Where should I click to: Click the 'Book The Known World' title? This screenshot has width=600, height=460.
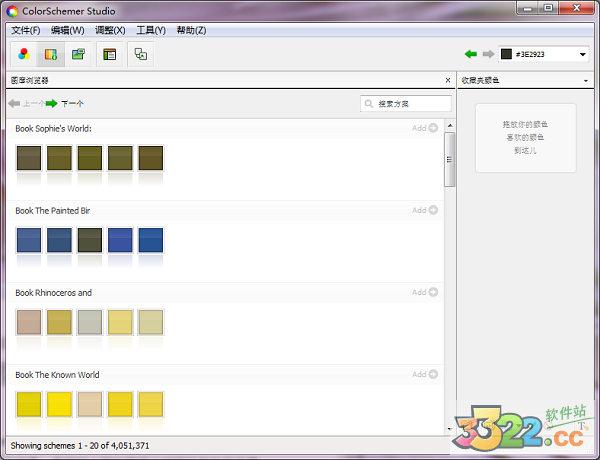click(x=57, y=375)
